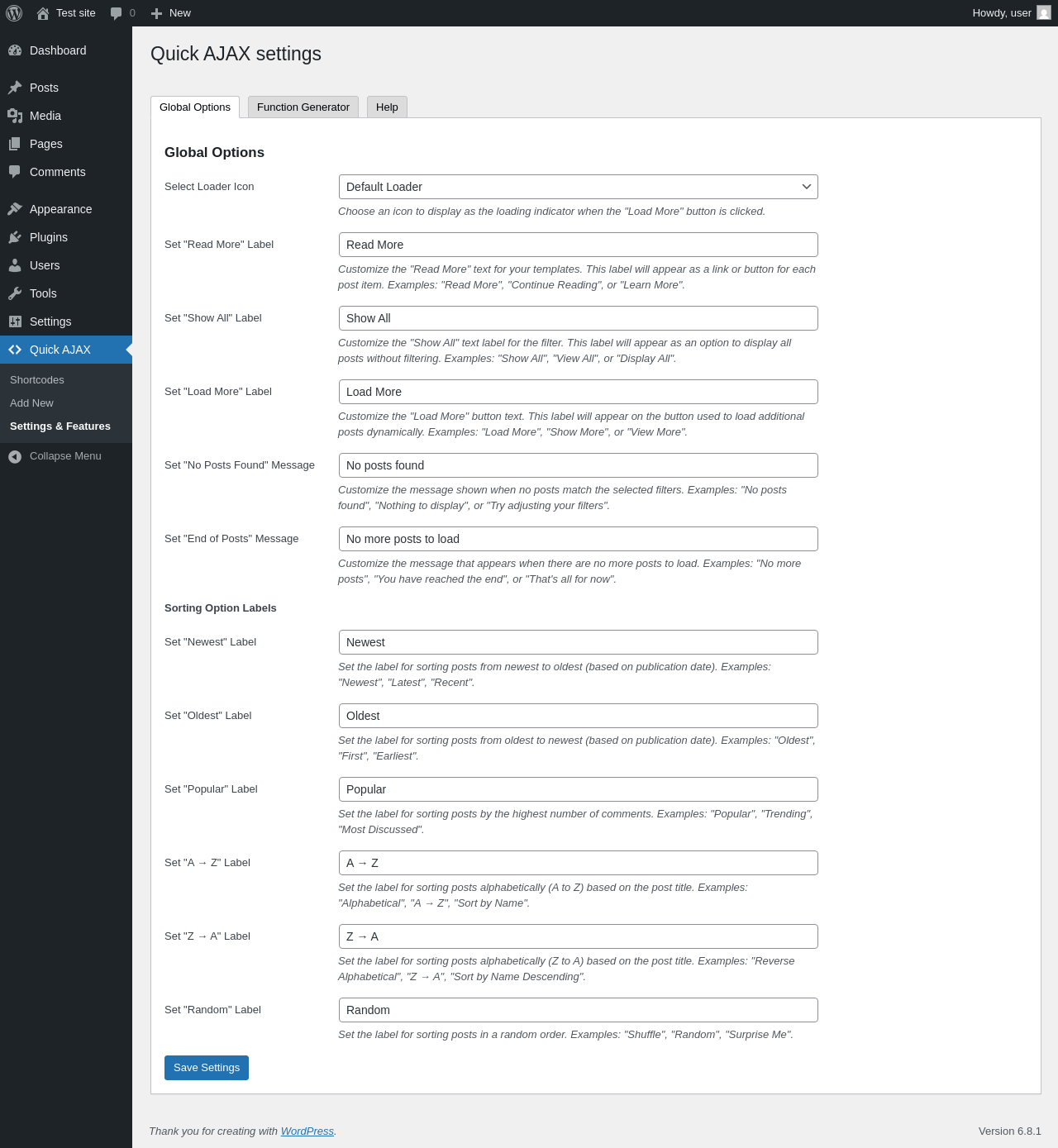Switch to the Global Options tab
The image size is (1058, 1148).
[195, 107]
